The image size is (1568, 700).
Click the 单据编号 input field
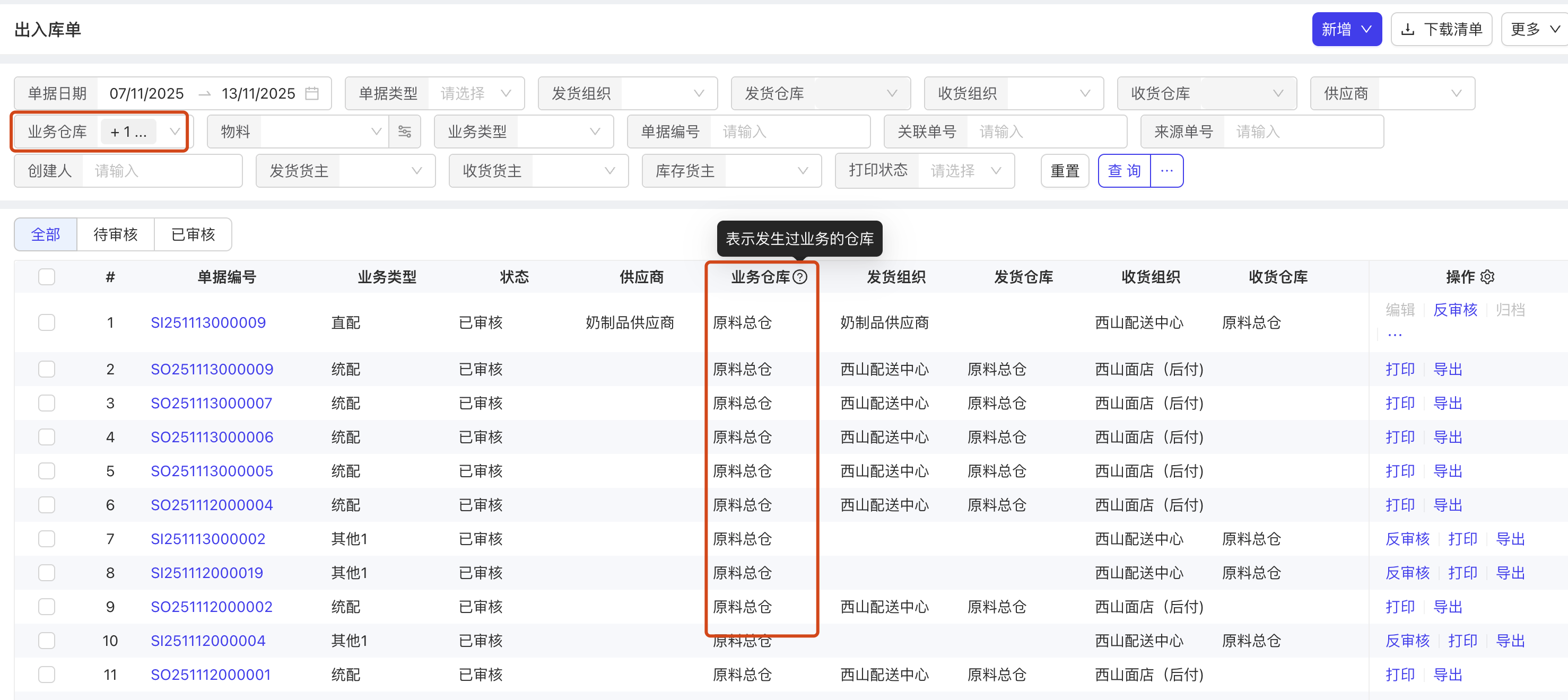coord(789,132)
